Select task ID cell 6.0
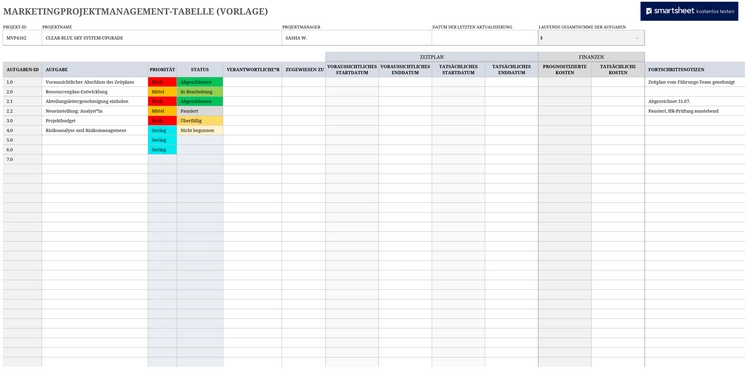This screenshot has width=747, height=370. [x=22, y=150]
